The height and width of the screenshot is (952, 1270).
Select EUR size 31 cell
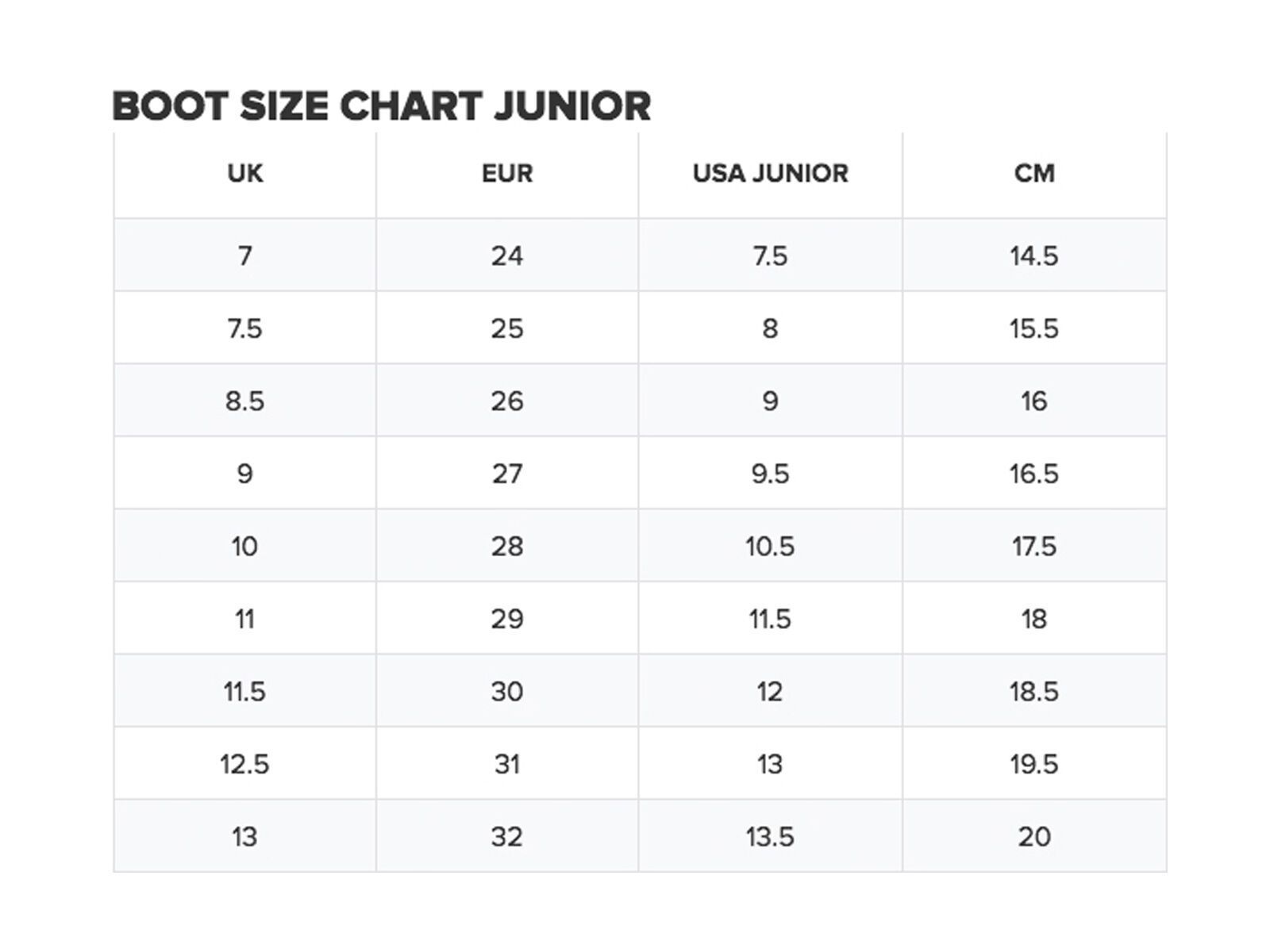coord(507,765)
